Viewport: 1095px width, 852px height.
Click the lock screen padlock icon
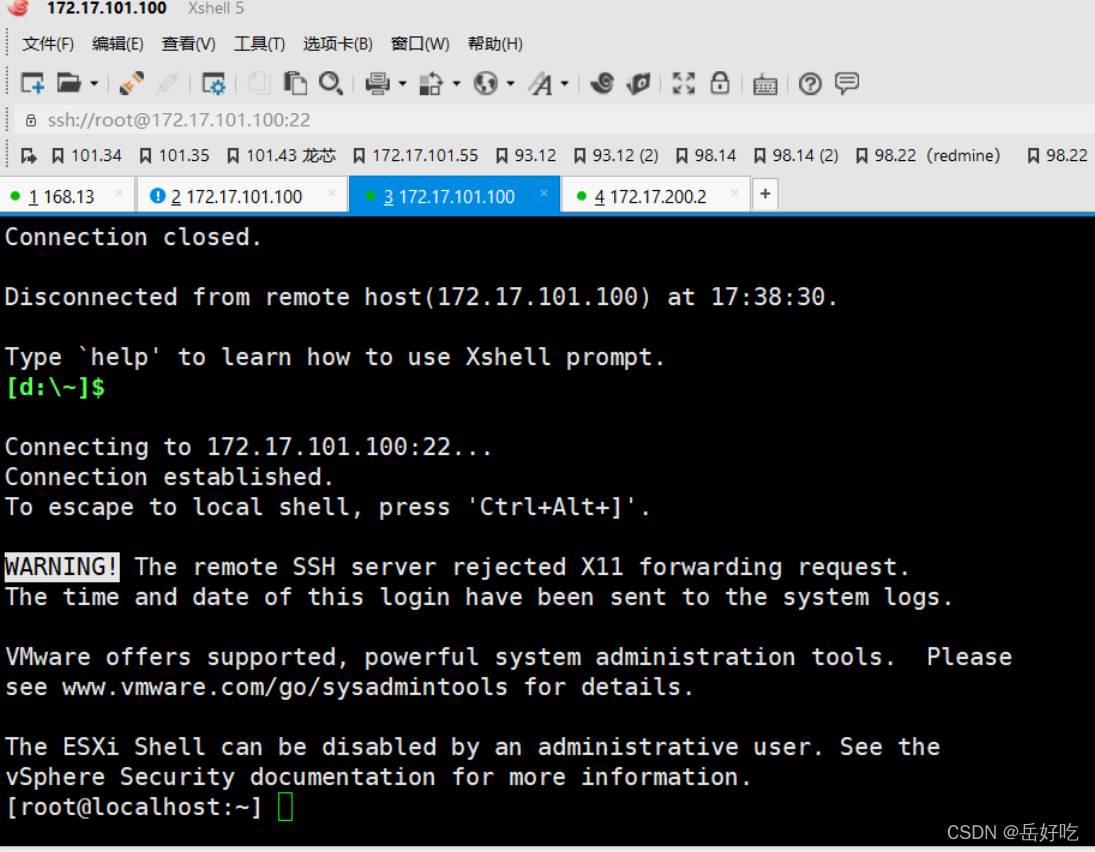pos(720,84)
